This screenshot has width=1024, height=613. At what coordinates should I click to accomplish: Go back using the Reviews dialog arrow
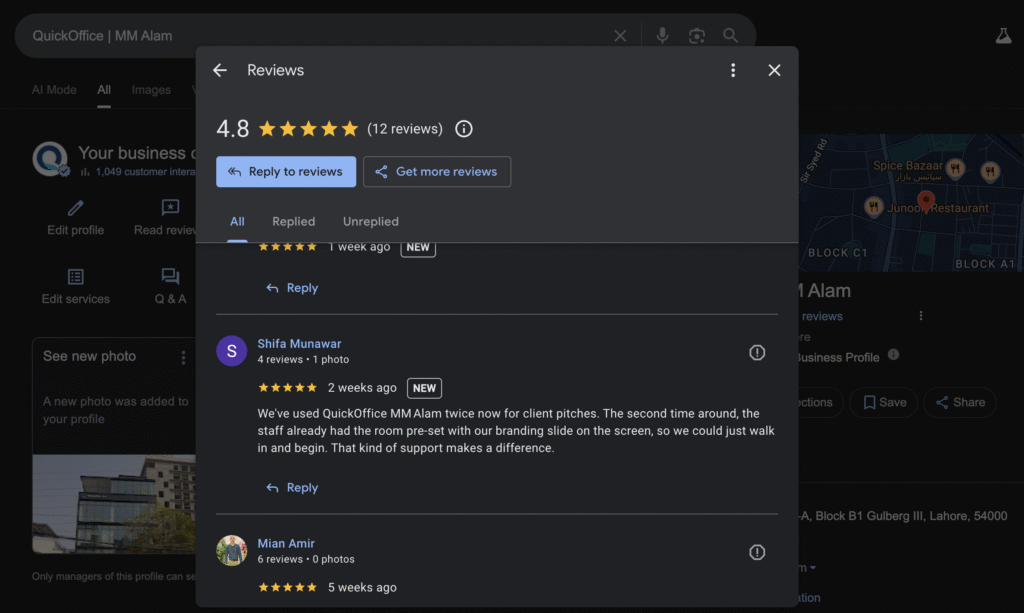(220, 70)
